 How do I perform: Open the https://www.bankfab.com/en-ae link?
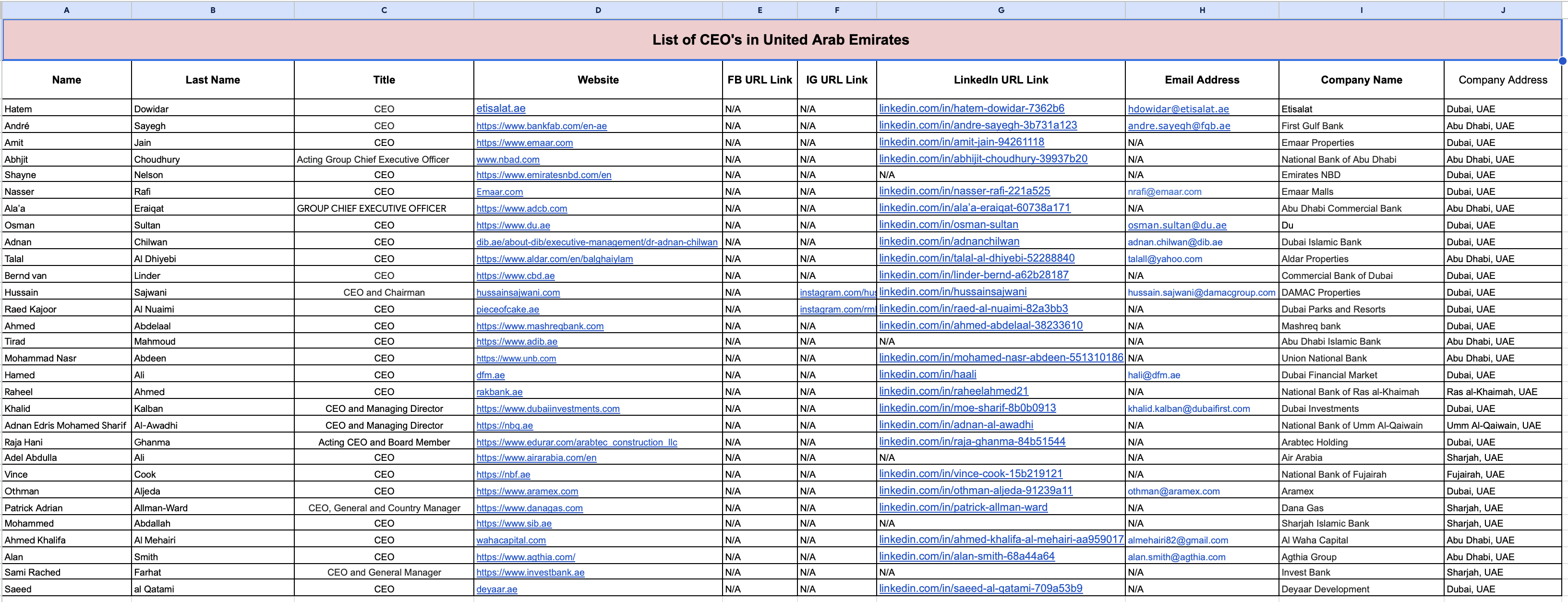[x=541, y=126]
